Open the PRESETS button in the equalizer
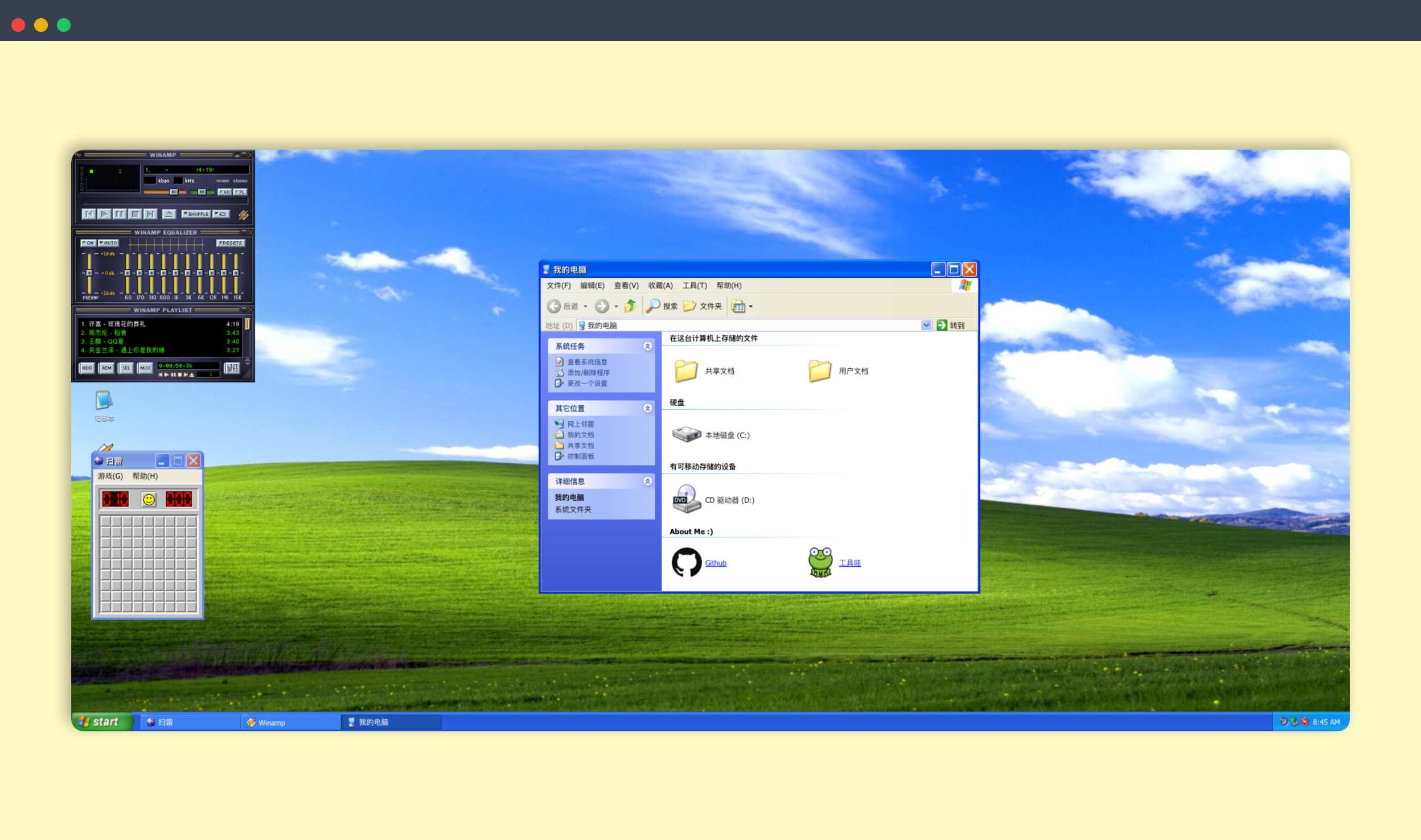The image size is (1421, 840). pyautogui.click(x=231, y=242)
